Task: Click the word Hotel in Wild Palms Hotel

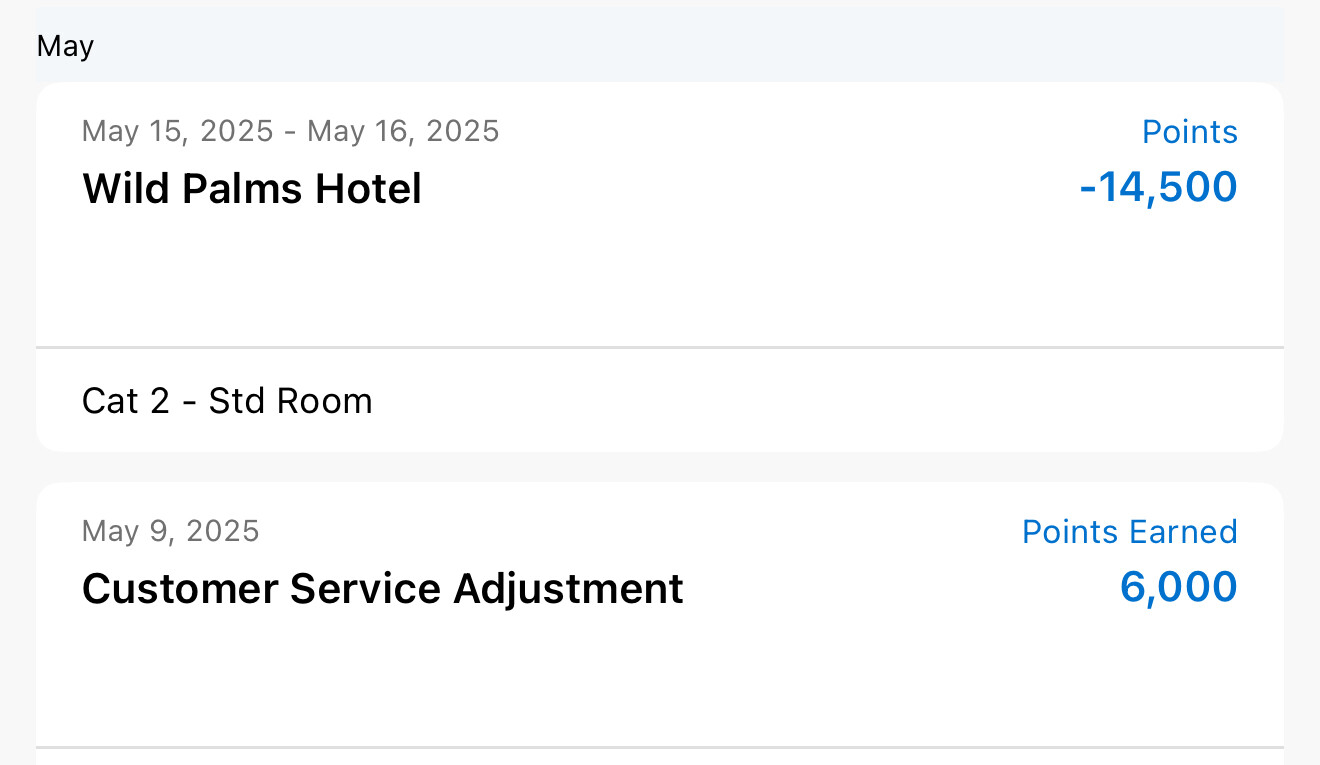Action: tap(368, 188)
